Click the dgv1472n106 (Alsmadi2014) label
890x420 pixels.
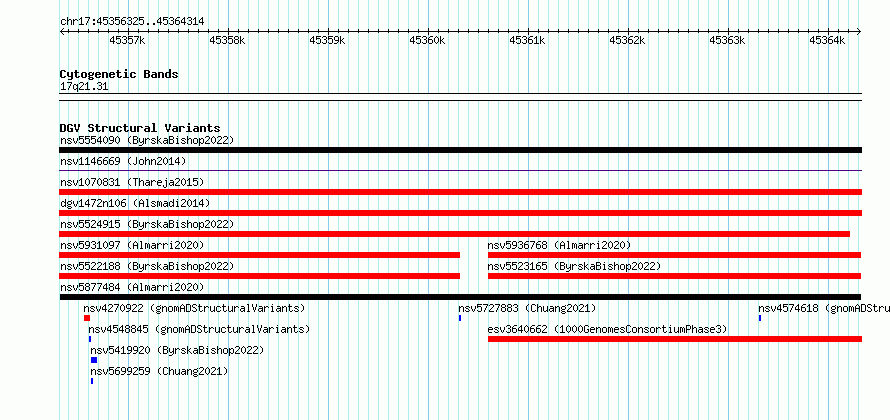[135, 203]
